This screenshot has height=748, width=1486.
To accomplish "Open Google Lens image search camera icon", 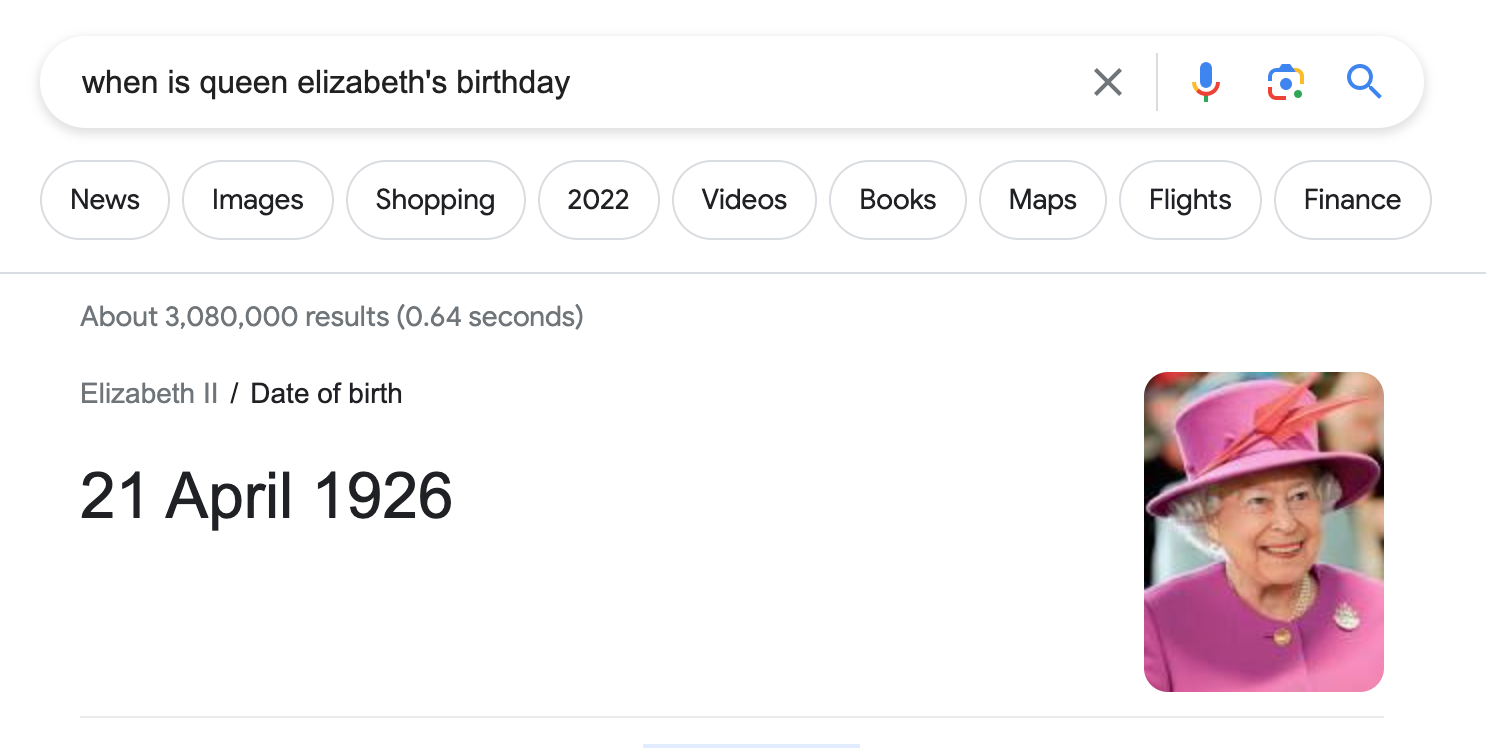I will pos(1285,82).
